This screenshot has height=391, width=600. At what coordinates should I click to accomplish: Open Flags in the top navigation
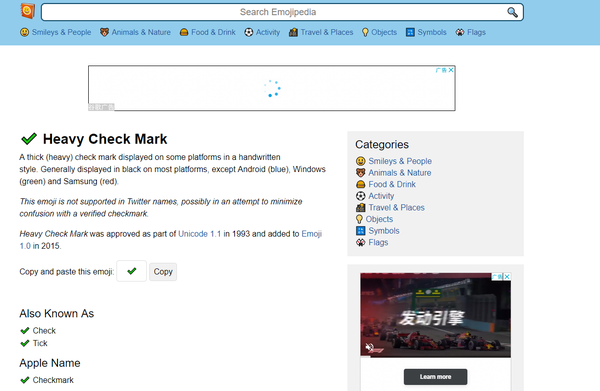click(471, 32)
